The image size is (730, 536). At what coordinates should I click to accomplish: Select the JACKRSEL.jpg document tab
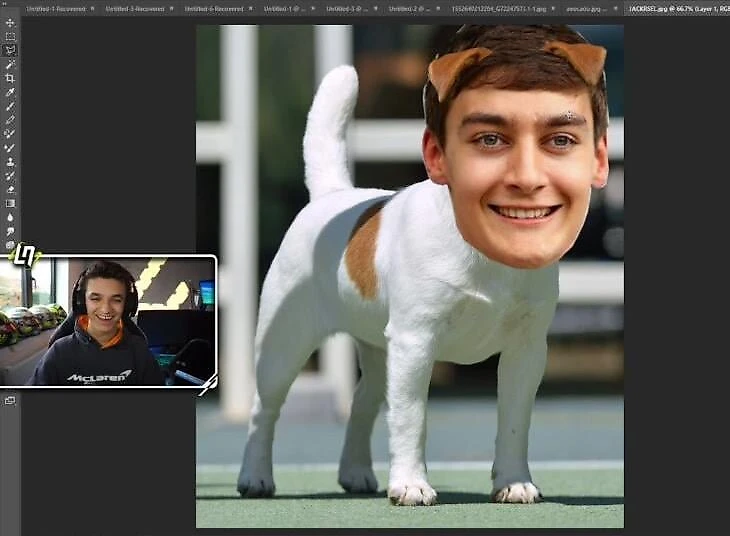coord(676,8)
